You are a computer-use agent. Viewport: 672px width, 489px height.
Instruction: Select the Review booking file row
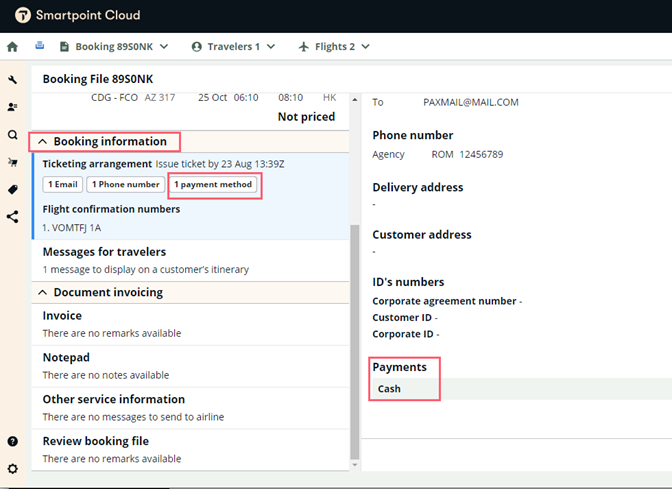(190, 450)
